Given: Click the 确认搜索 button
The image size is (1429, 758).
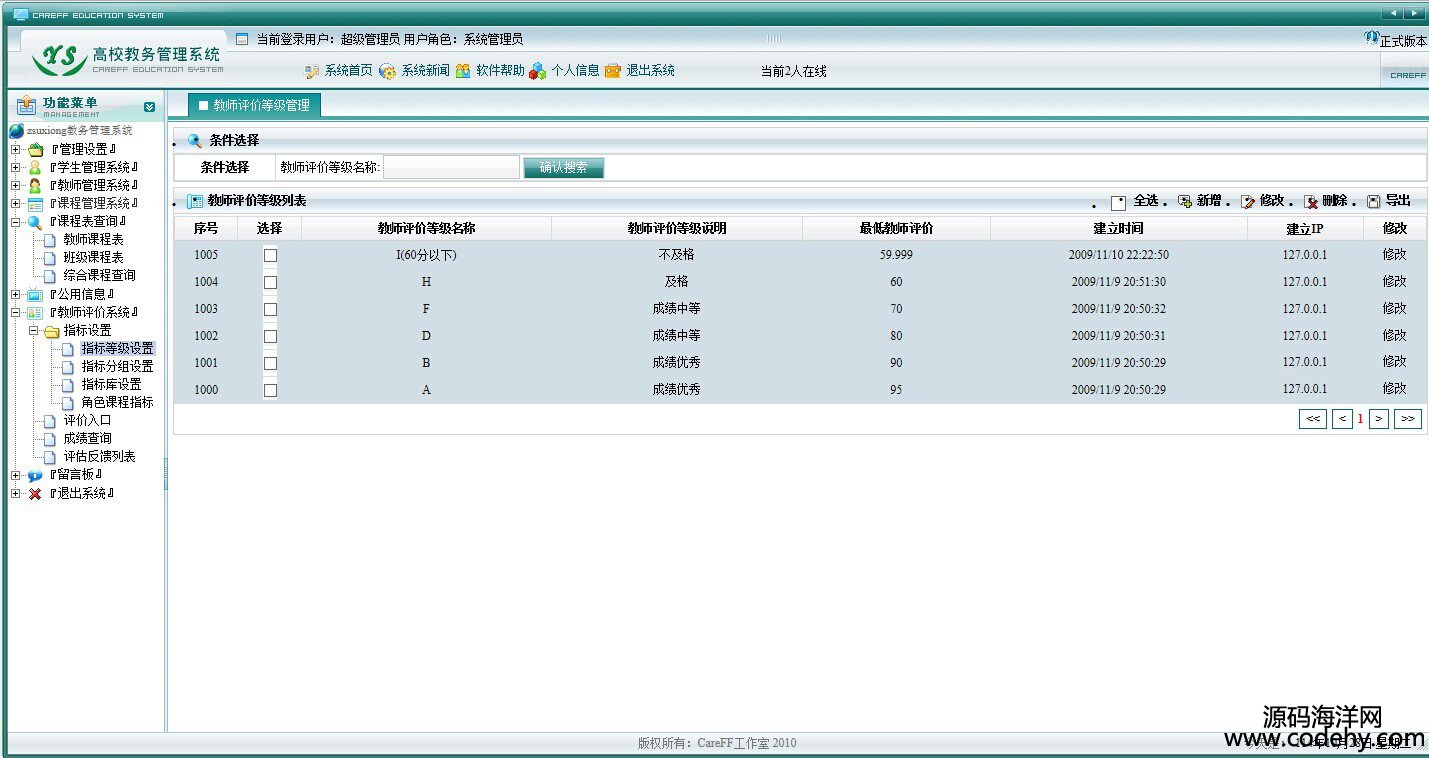Looking at the screenshot, I should coord(563,168).
